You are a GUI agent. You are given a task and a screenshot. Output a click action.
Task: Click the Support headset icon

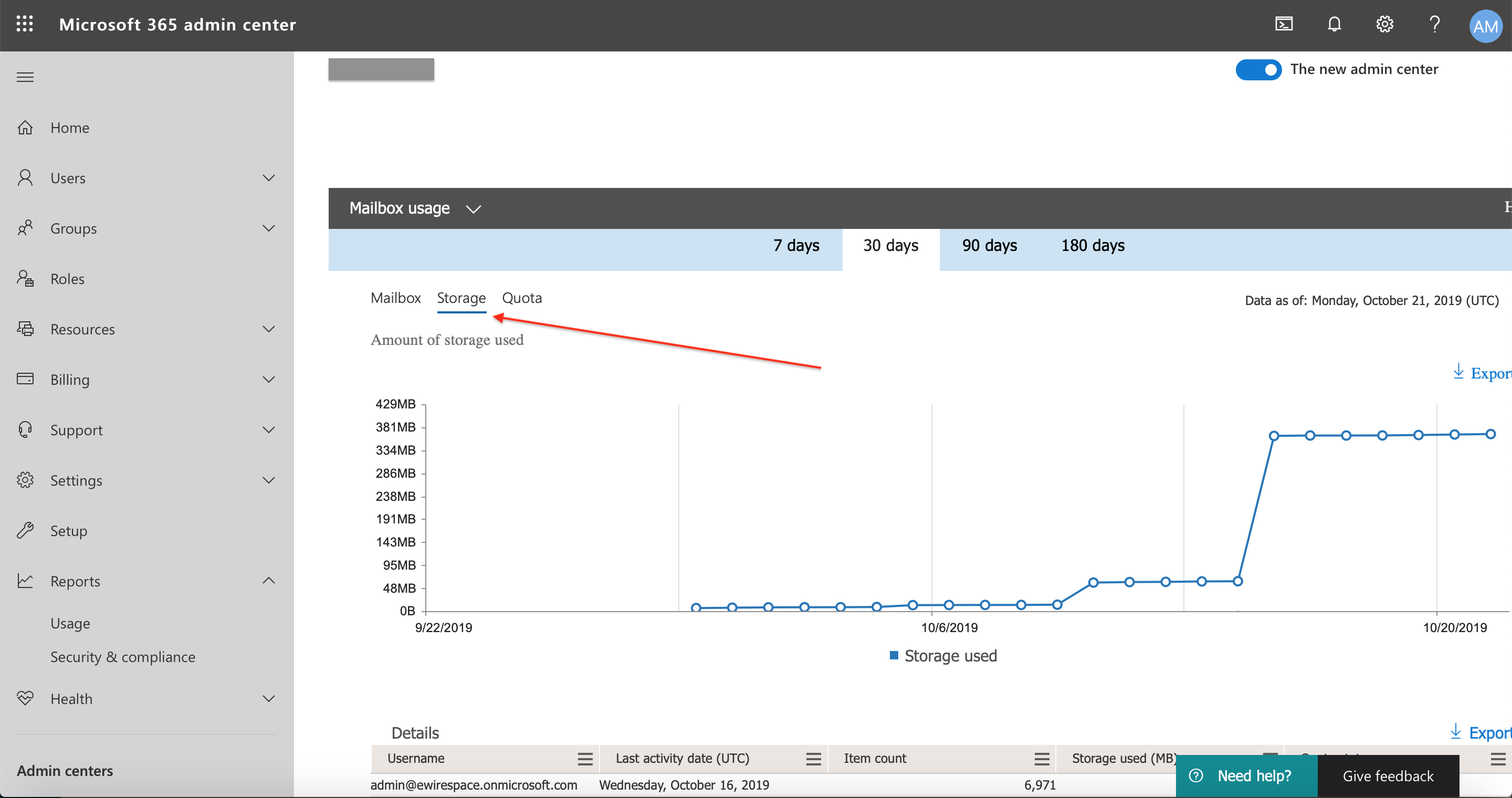[x=25, y=429]
